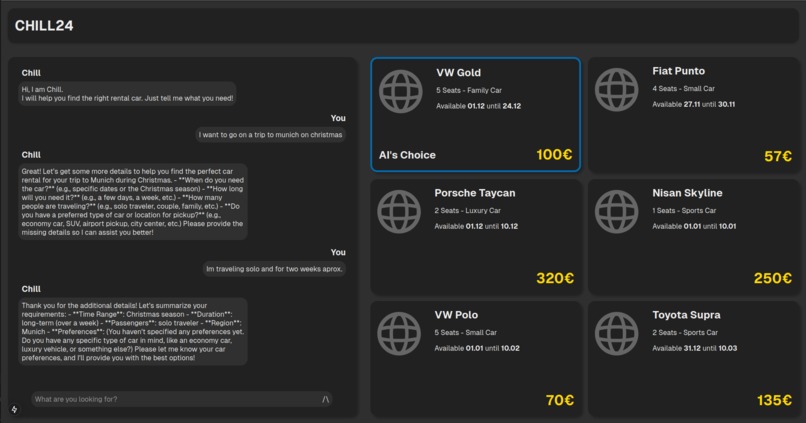Click the 57€ price on Fiat Punto
This screenshot has width=806, height=423.
[x=778, y=156]
